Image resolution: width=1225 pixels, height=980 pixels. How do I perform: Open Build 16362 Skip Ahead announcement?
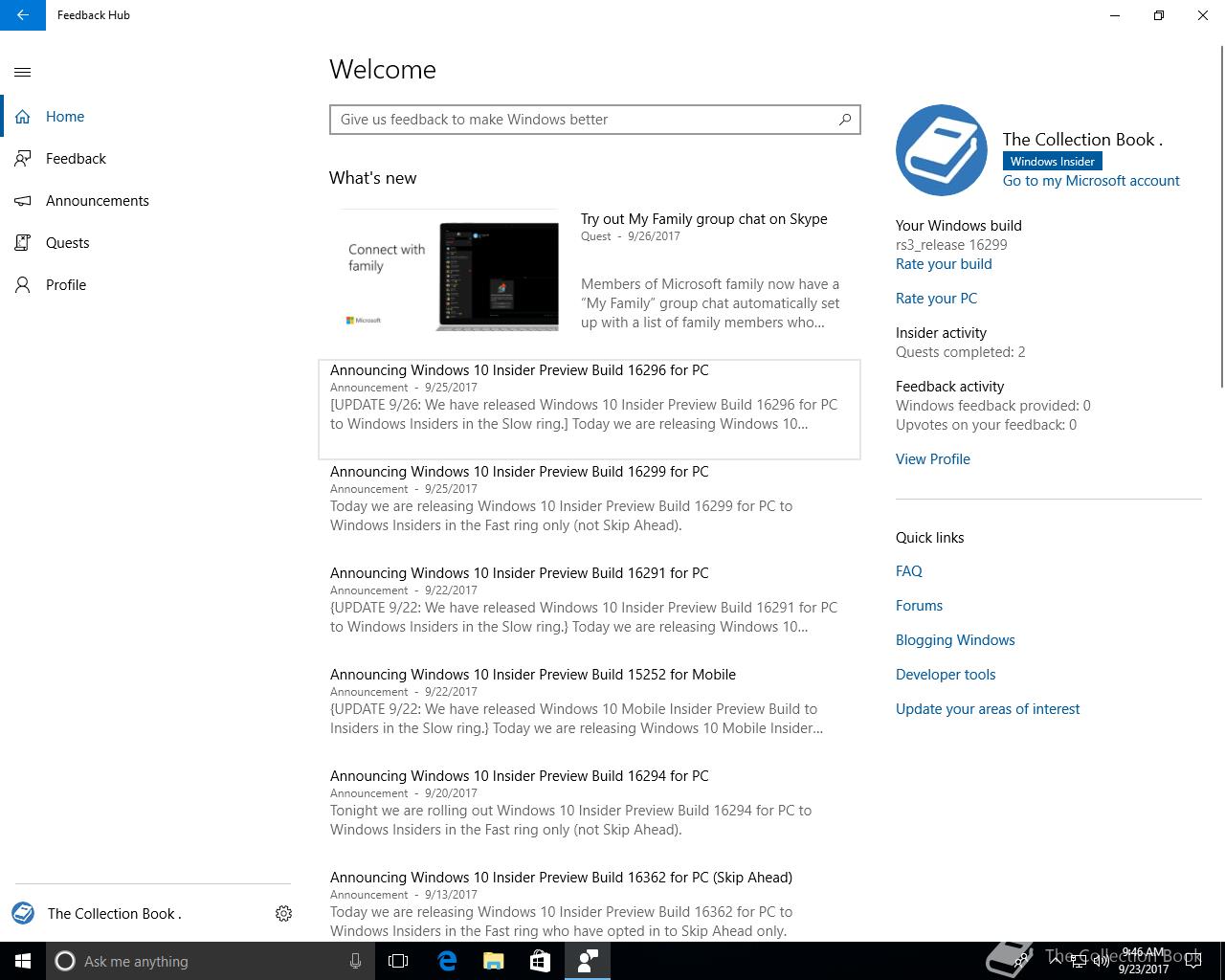click(x=590, y=904)
